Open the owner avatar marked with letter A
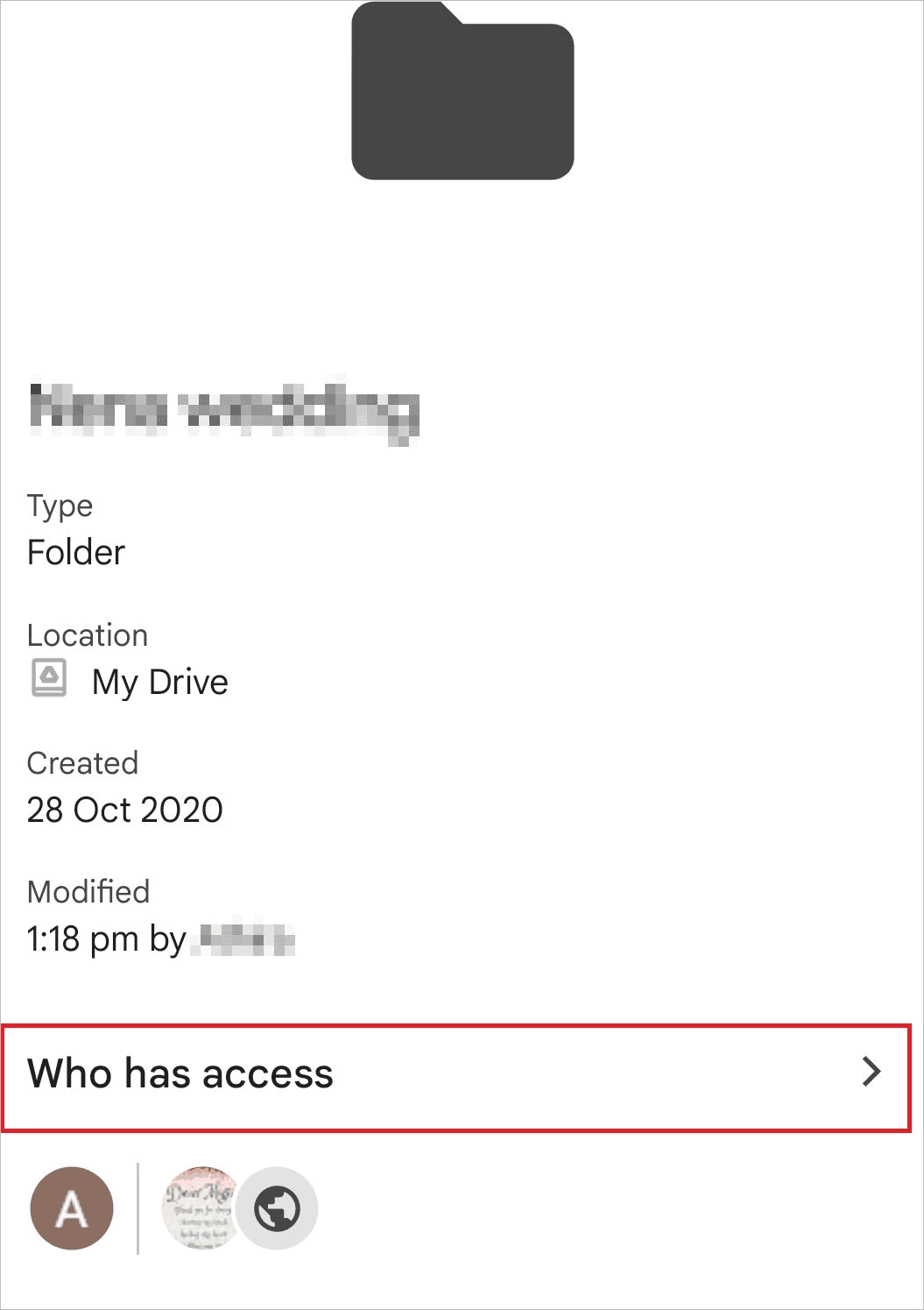The width and height of the screenshot is (924, 1310). click(71, 1207)
